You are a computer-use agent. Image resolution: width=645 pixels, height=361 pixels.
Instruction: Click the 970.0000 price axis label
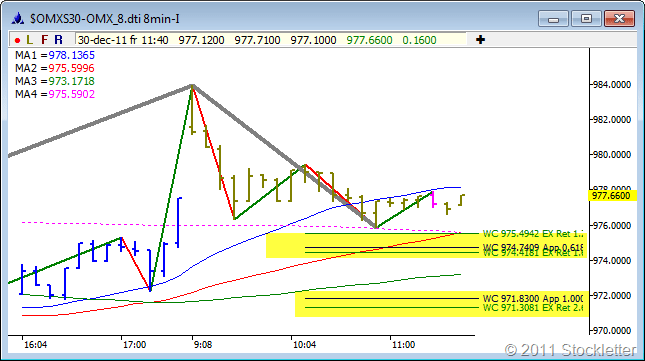click(x=611, y=331)
